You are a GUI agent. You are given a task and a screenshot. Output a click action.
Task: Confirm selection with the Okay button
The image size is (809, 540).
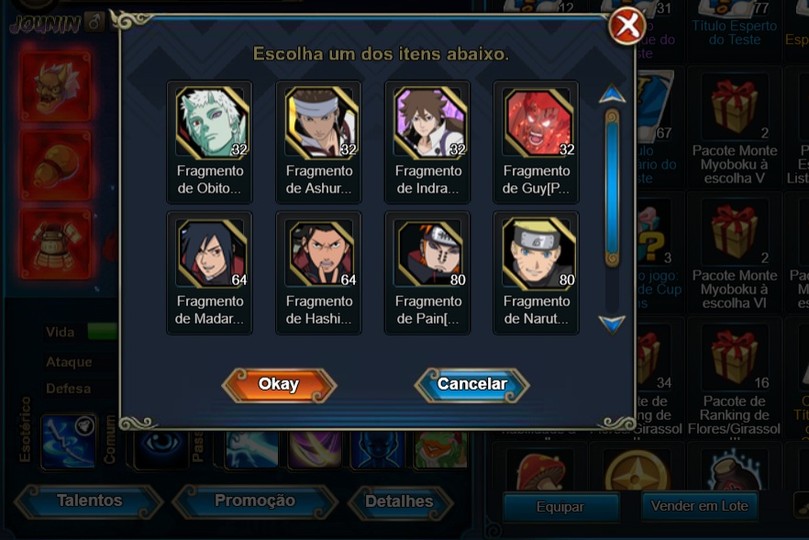[x=279, y=385]
